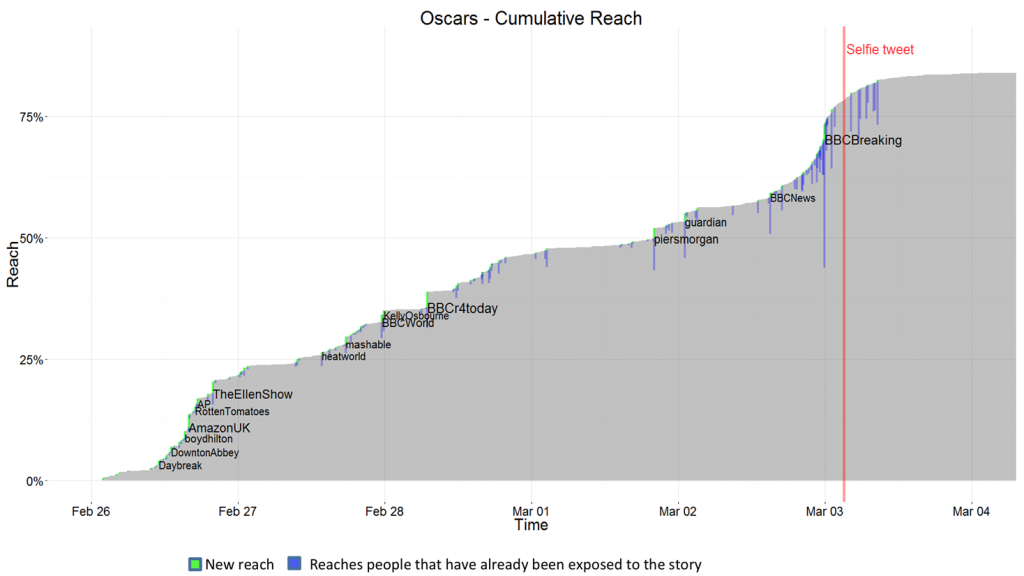Click the BBCNews data label

coord(792,198)
